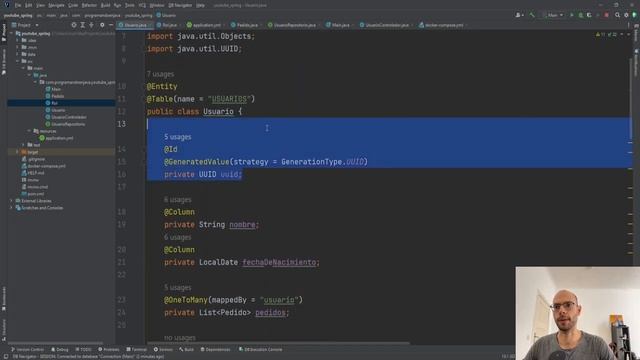Collapse the java folder in tree

30,75
